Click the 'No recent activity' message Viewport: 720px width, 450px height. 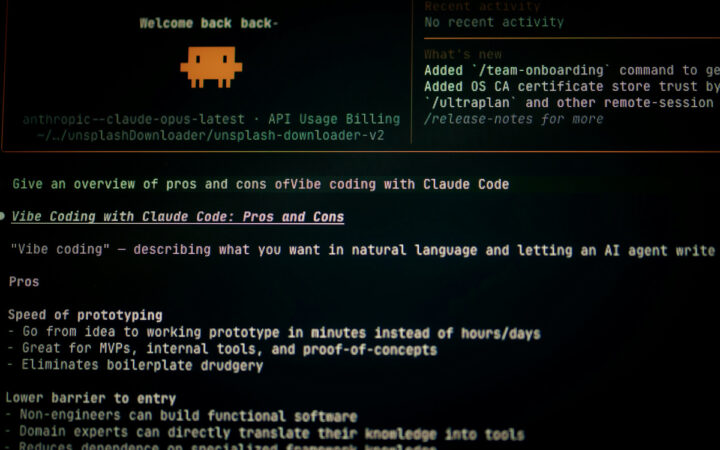(494, 22)
